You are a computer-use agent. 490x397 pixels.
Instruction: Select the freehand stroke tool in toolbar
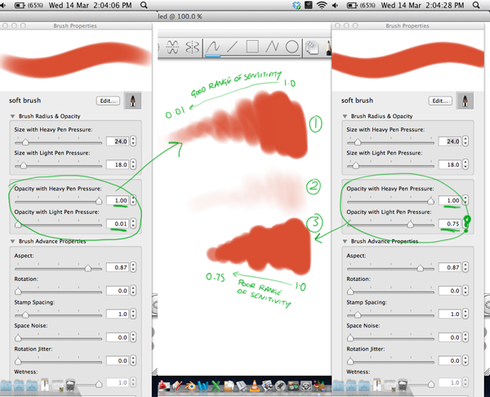tap(213, 47)
